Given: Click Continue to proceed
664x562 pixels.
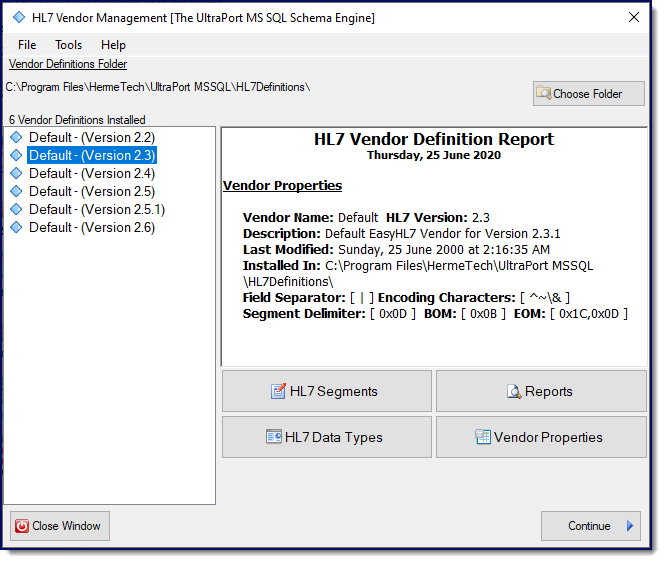Looking at the screenshot, I should tap(591, 526).
